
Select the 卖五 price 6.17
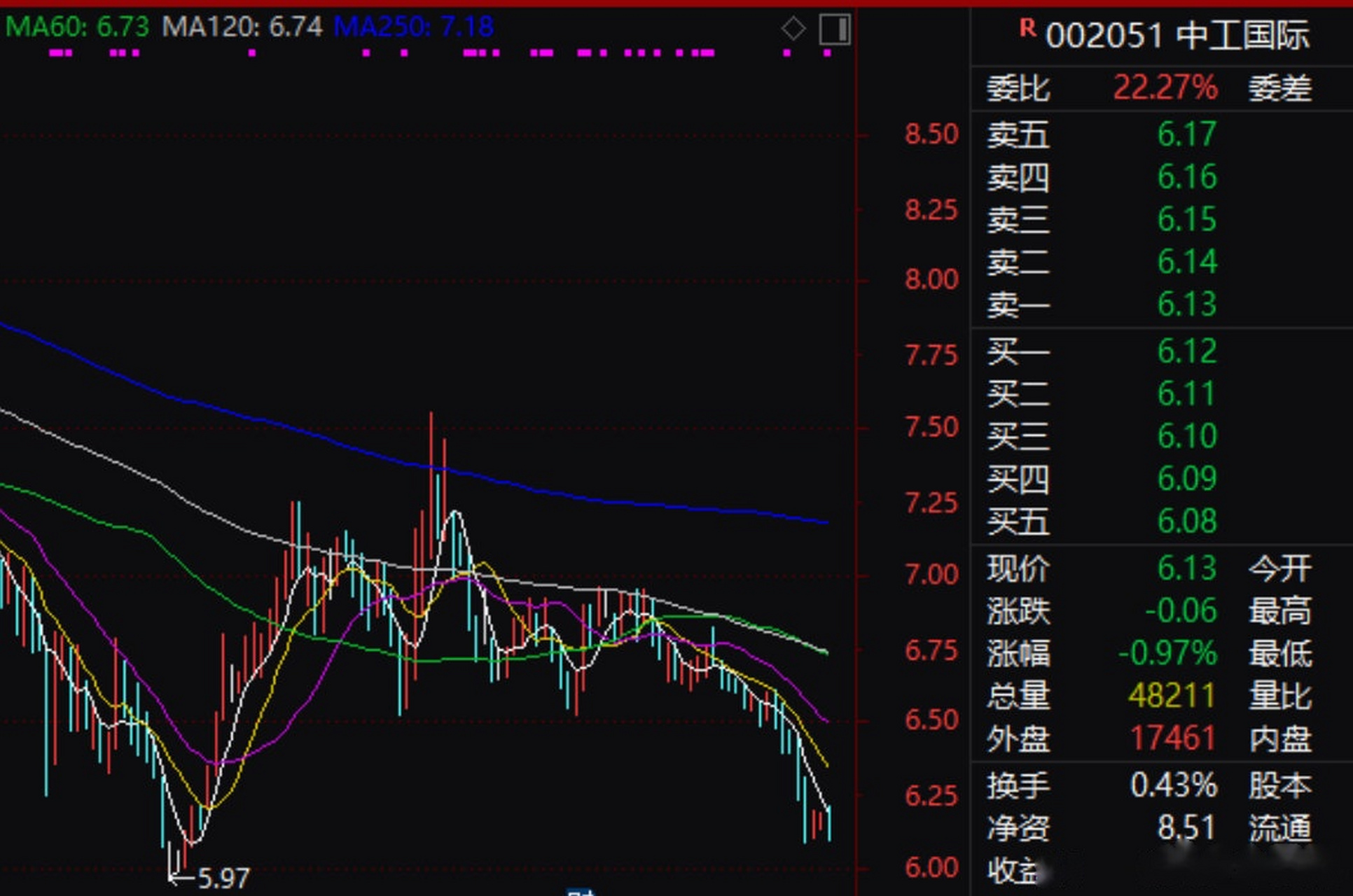(1187, 134)
